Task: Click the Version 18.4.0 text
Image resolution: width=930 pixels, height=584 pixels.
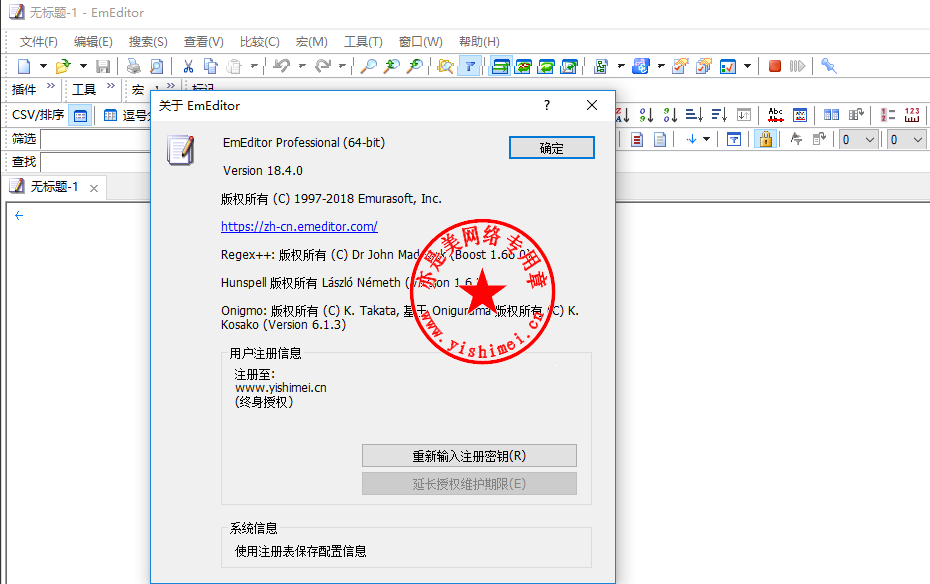Action: 263,171
